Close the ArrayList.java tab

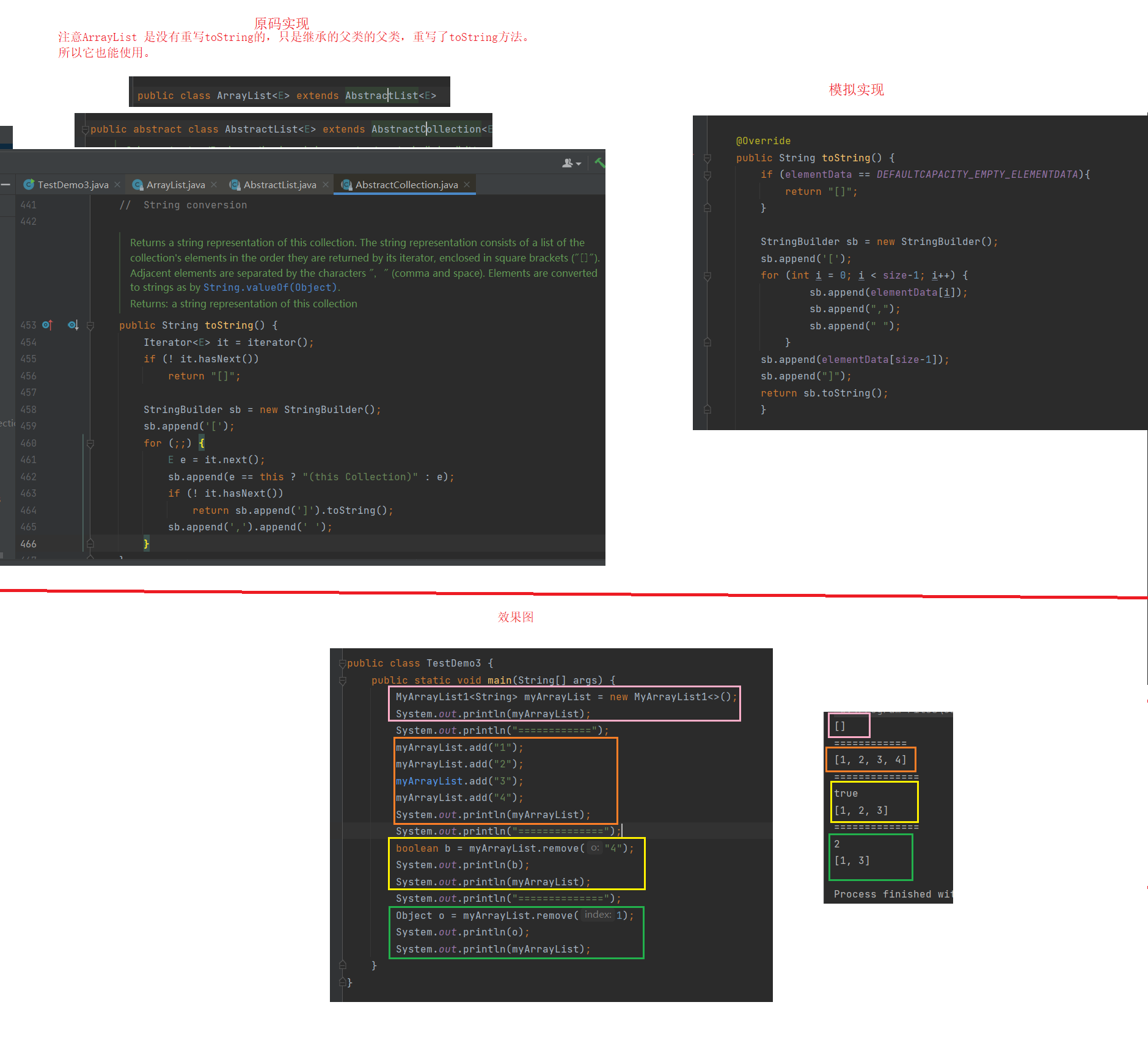(214, 185)
